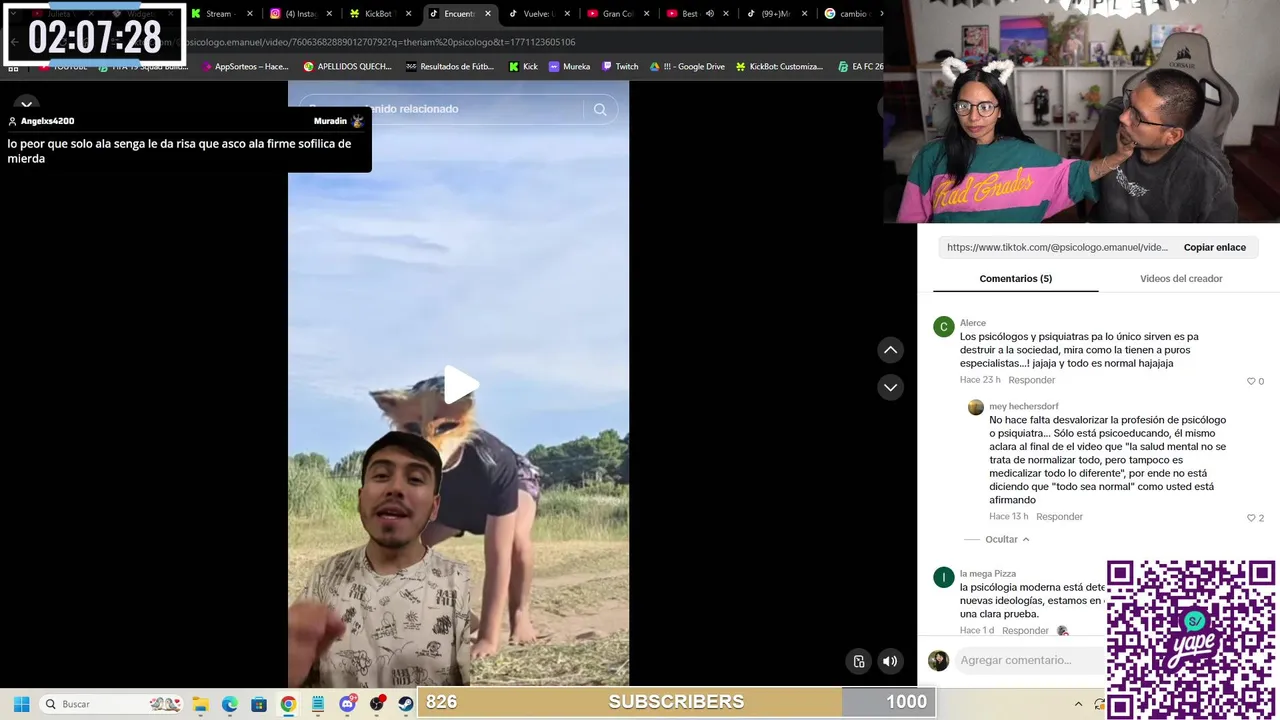
Task: Reply to Alerce's comment via Responder
Action: pyautogui.click(x=1032, y=380)
